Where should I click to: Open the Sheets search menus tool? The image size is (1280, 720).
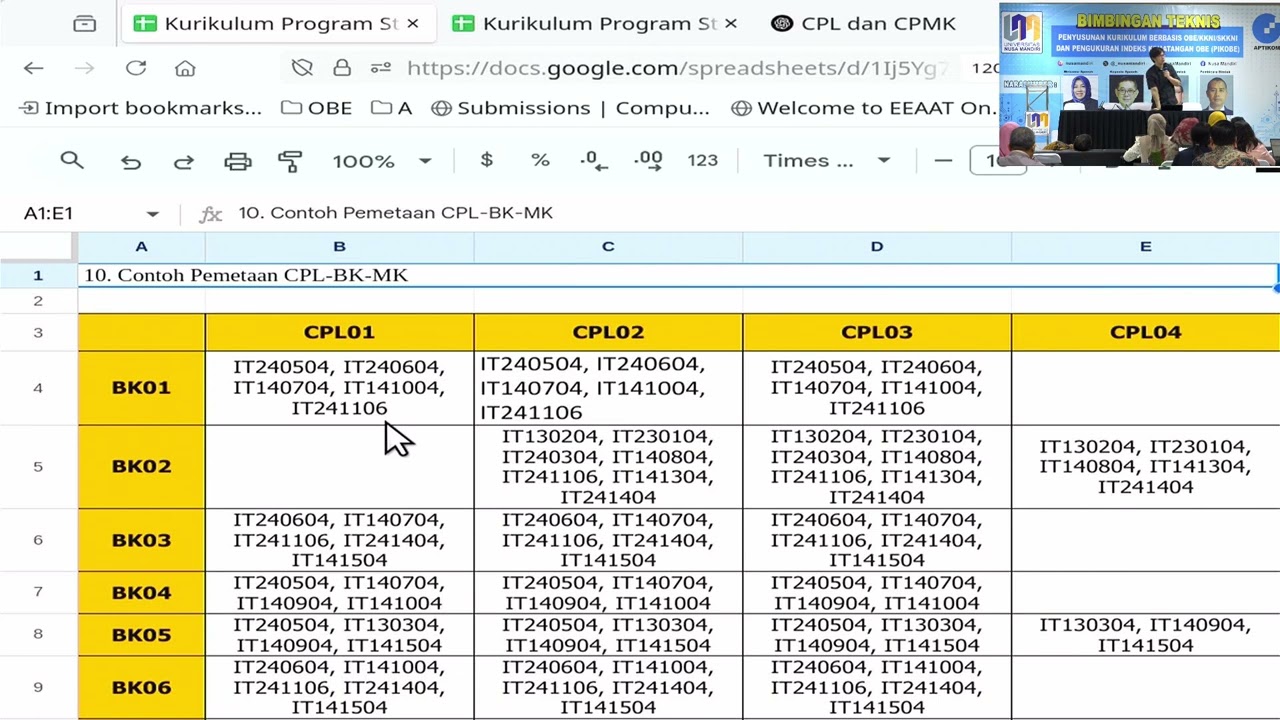click(x=71, y=160)
